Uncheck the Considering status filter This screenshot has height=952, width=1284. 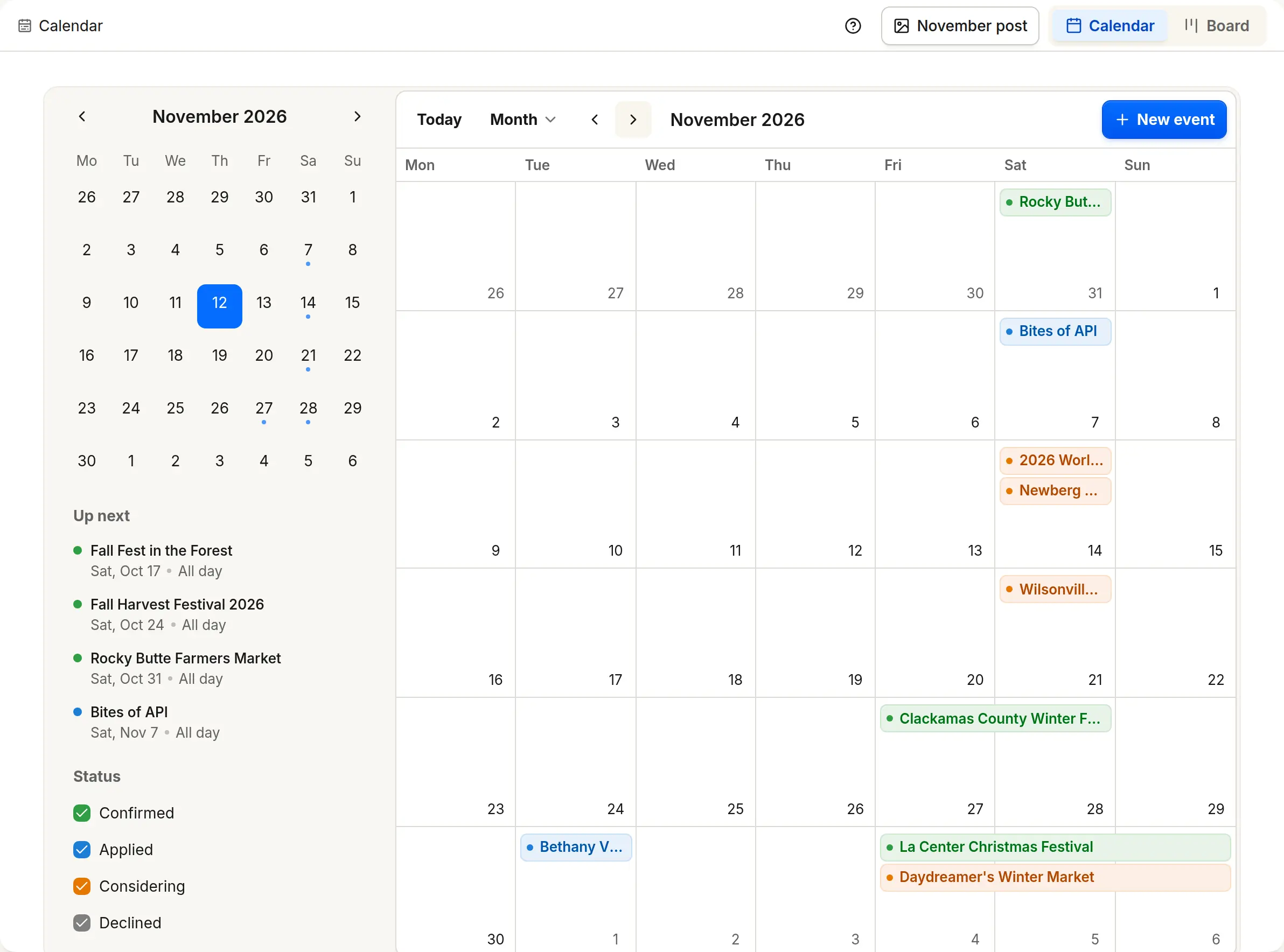coord(82,886)
